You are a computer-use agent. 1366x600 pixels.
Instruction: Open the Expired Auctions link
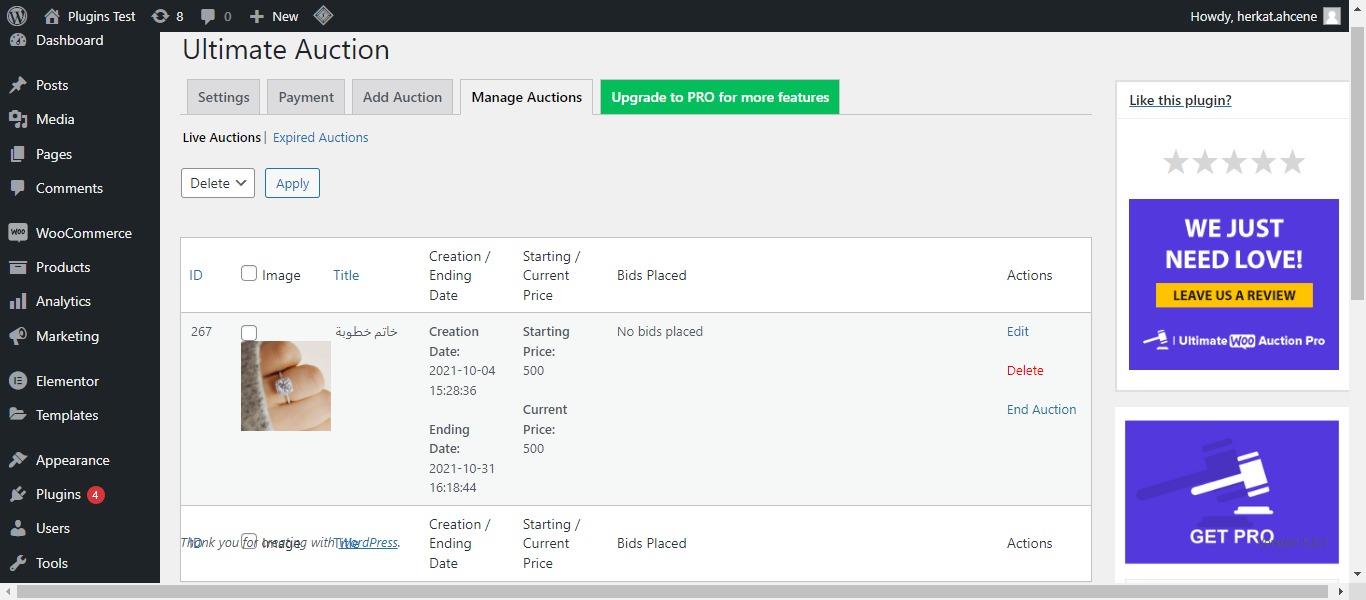click(x=320, y=138)
